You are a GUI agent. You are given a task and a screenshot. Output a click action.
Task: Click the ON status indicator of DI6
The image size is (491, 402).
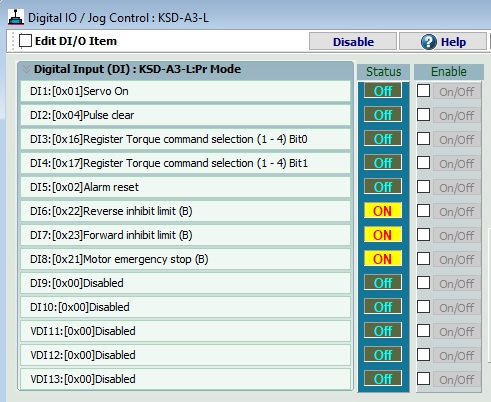tap(383, 211)
